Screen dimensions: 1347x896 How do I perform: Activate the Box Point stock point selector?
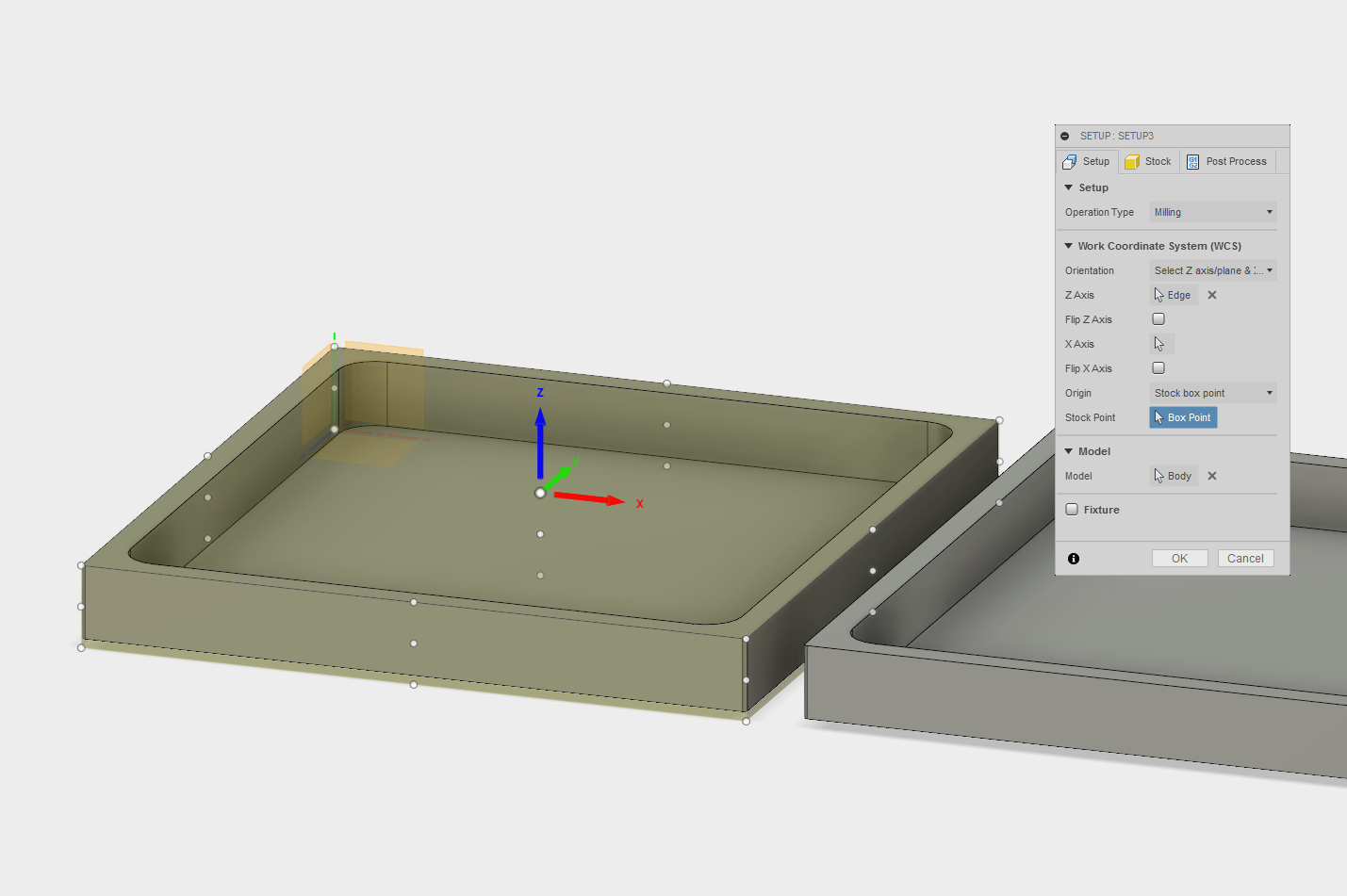[1184, 417]
